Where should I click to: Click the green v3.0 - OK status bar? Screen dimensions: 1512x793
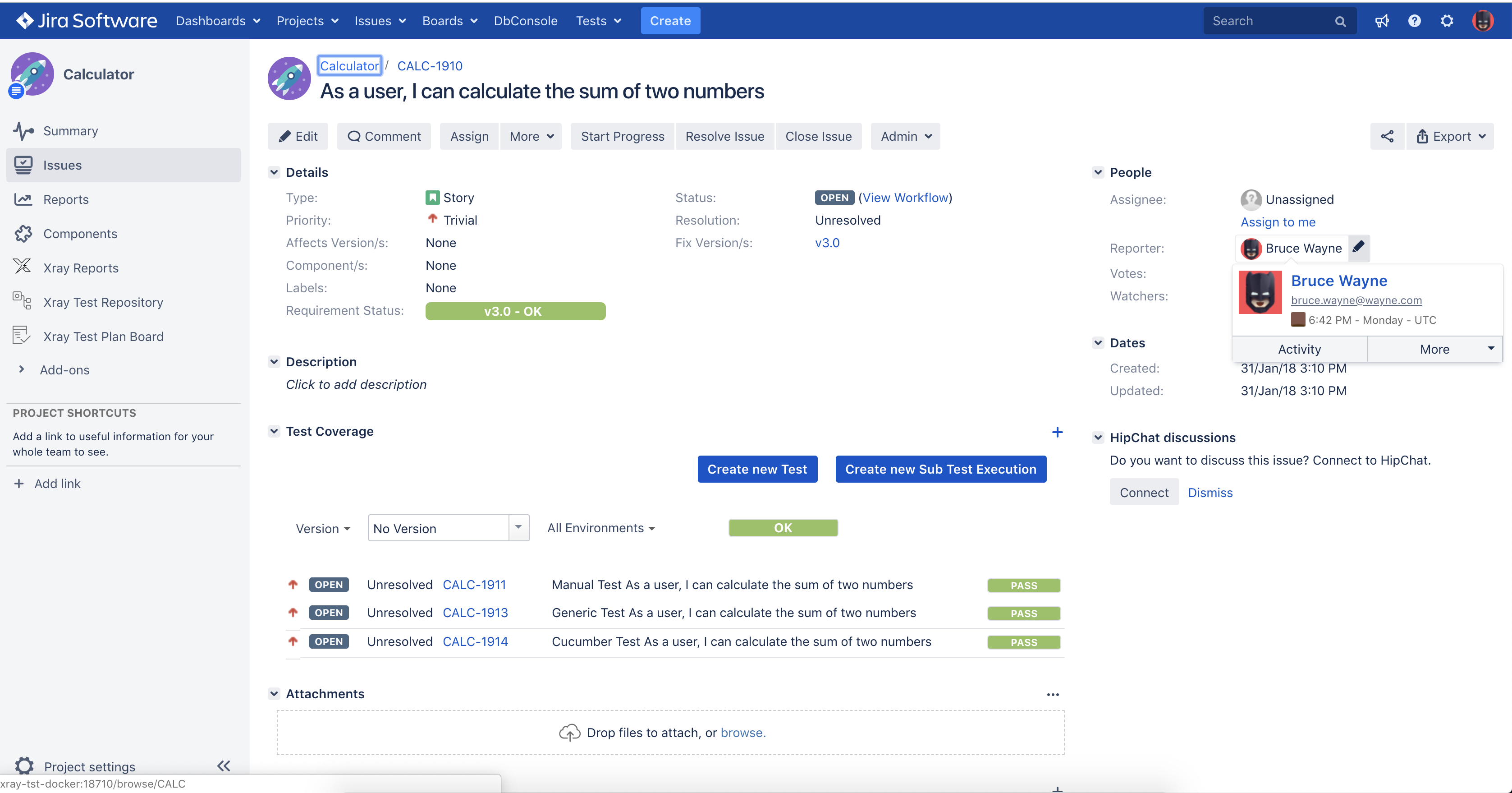[x=515, y=311]
